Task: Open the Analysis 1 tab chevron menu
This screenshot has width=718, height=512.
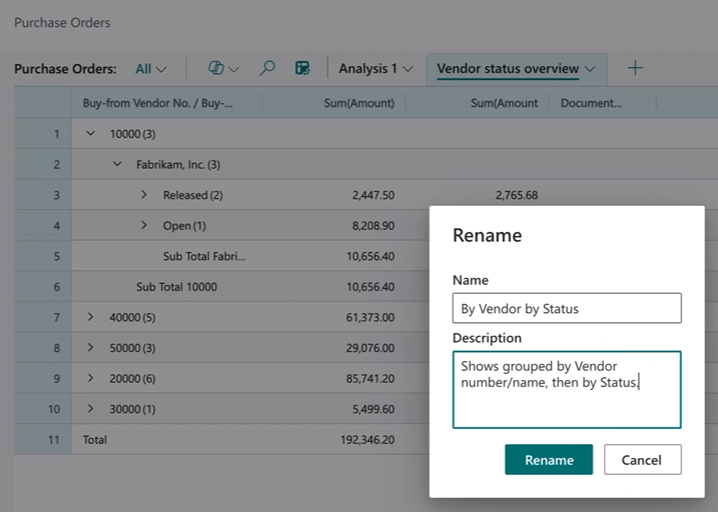Action: click(x=408, y=69)
